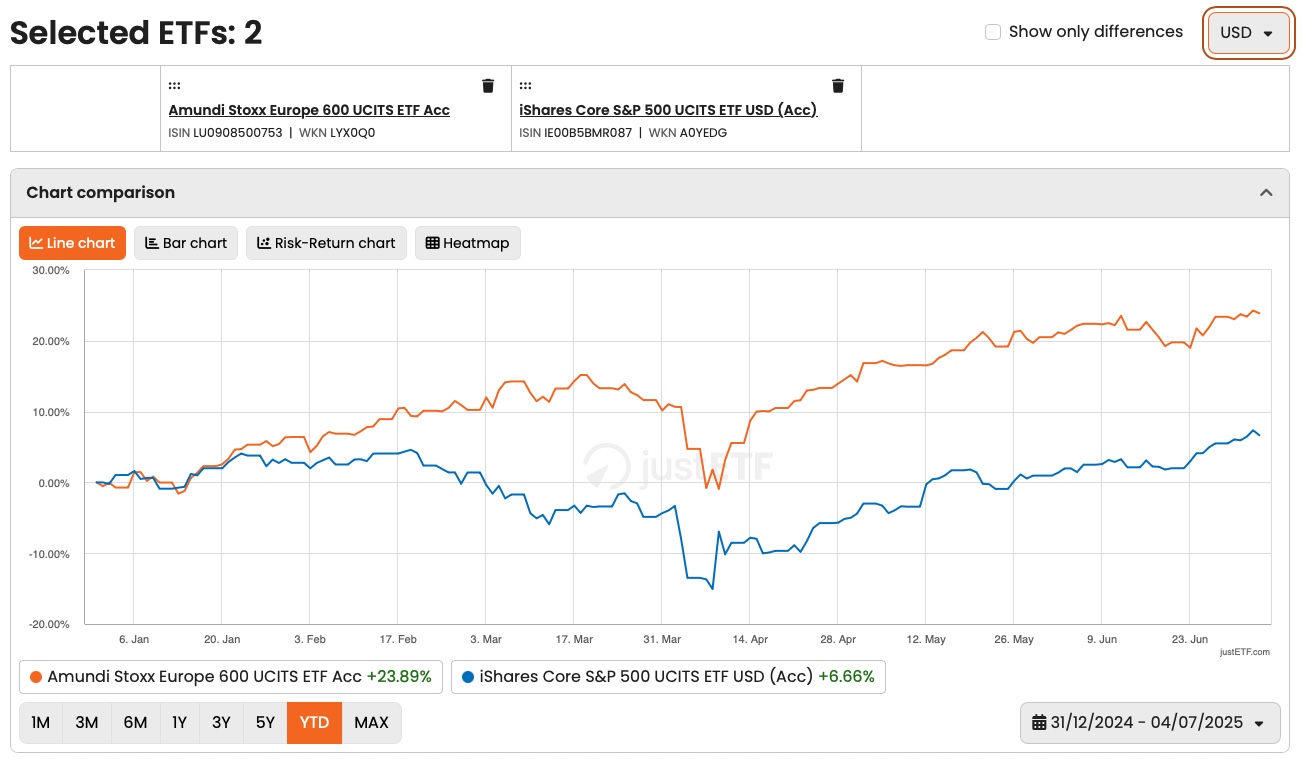The image size is (1301, 759).
Task: Delete Amundi Stoxx Europe 600 ETF trash icon
Action: tap(488, 86)
